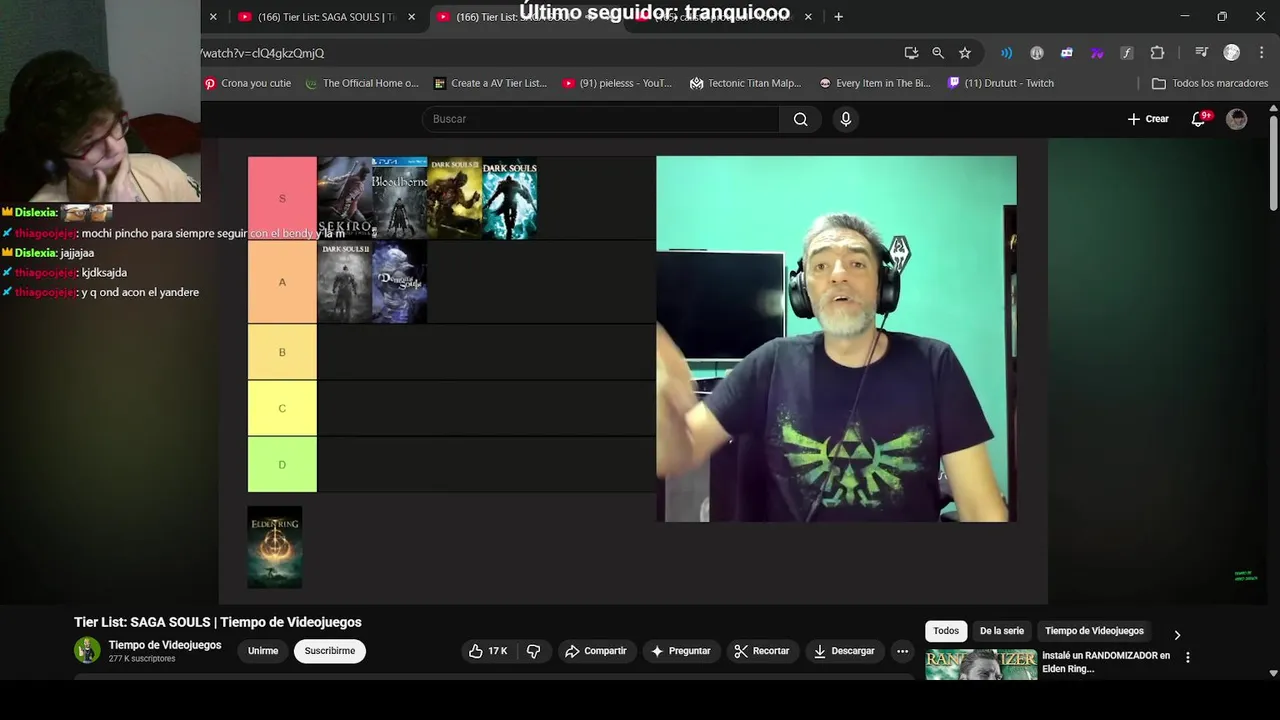Click the Elden Ring cover in the video
Viewport: 1280px width, 720px height.
(275, 547)
